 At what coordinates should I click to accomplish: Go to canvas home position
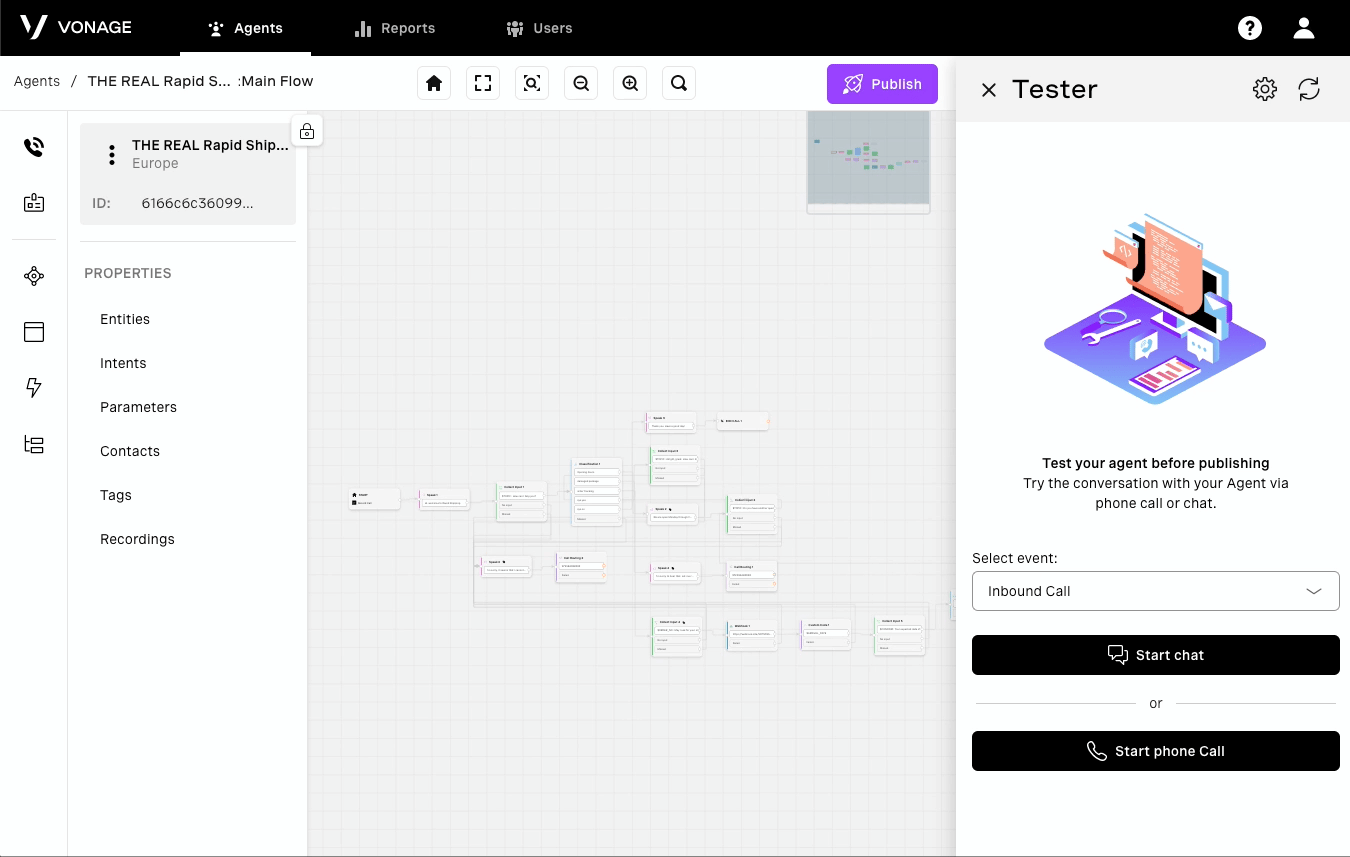point(434,84)
